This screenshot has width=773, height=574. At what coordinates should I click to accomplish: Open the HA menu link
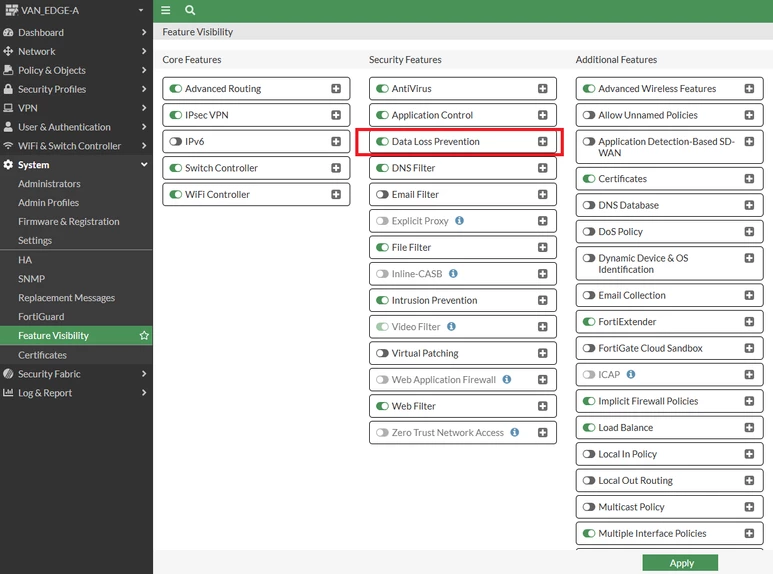tap(25, 260)
